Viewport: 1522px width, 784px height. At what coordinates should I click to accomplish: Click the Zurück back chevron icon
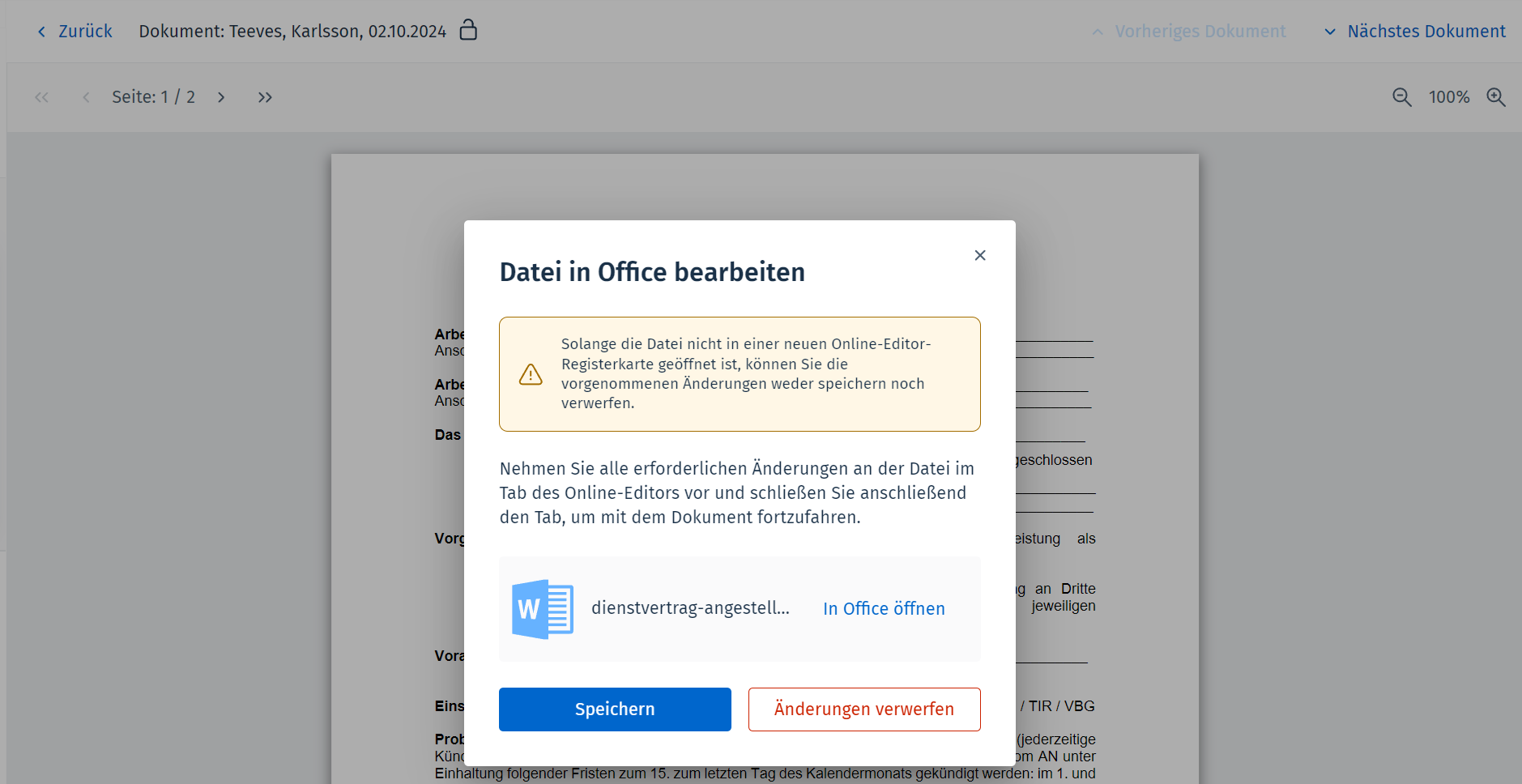[x=42, y=32]
